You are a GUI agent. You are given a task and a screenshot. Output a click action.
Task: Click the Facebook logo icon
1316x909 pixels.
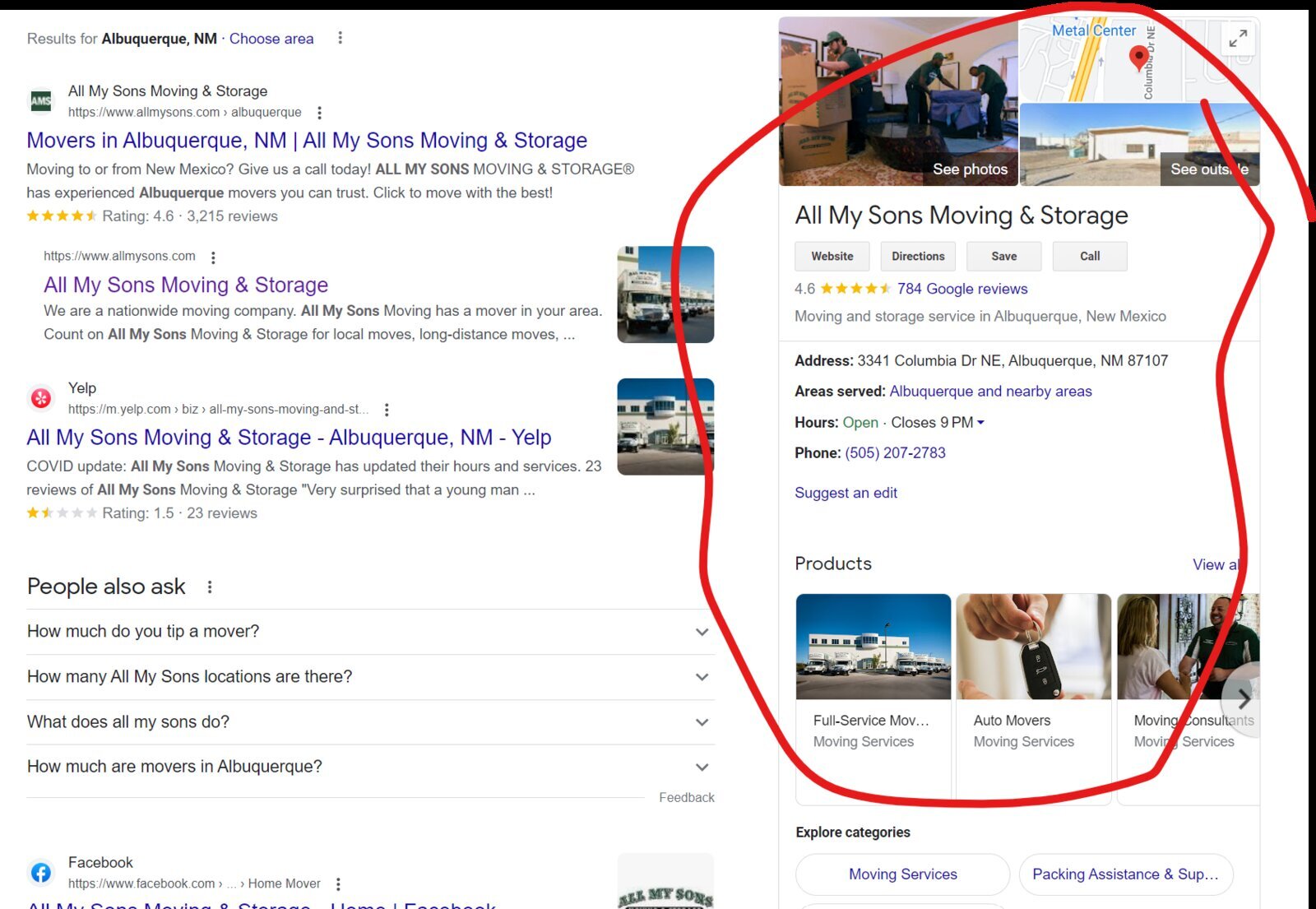pyautogui.click(x=41, y=872)
